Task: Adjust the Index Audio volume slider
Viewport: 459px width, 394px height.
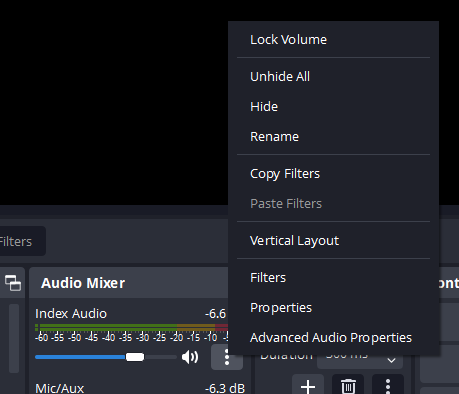Action: tap(106, 357)
